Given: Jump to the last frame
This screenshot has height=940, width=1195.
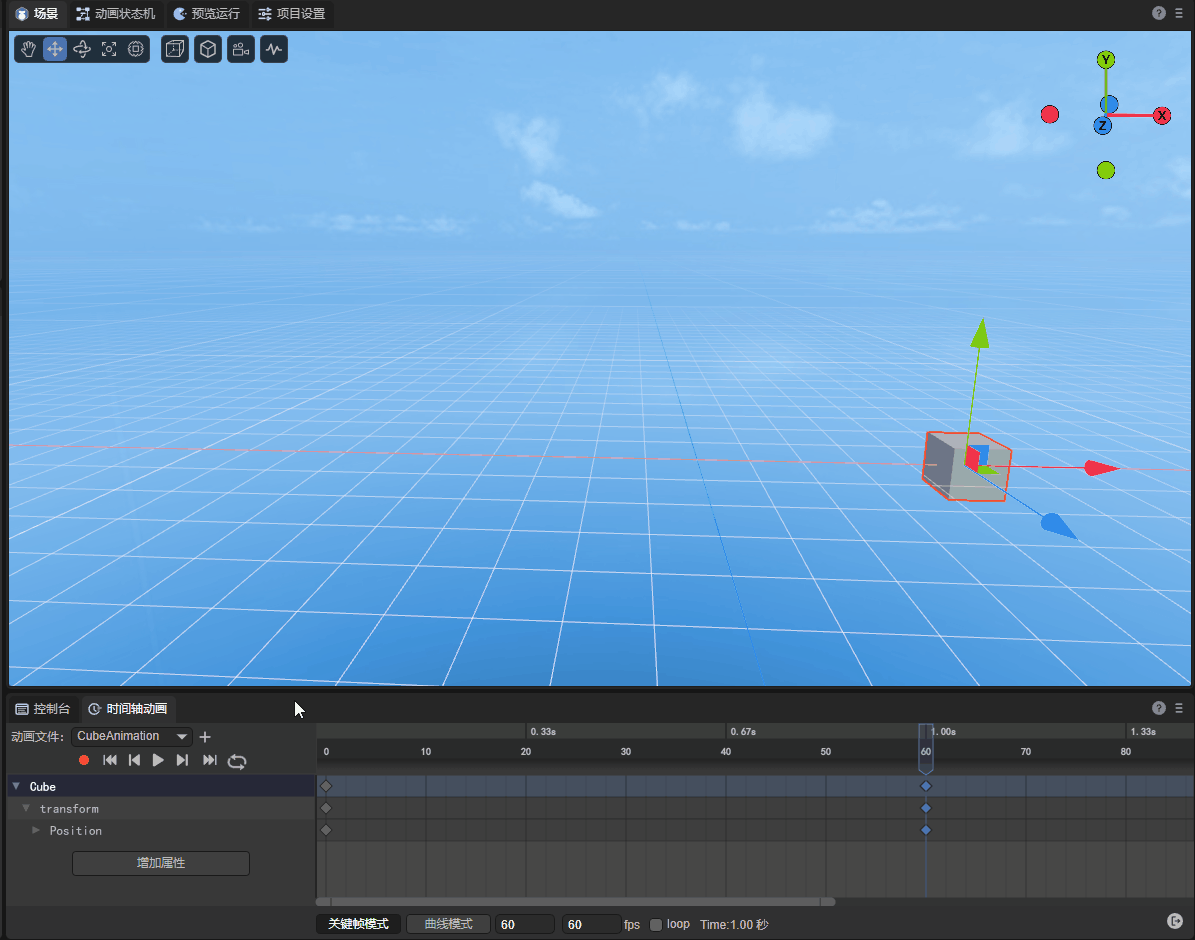Looking at the screenshot, I should 210,761.
